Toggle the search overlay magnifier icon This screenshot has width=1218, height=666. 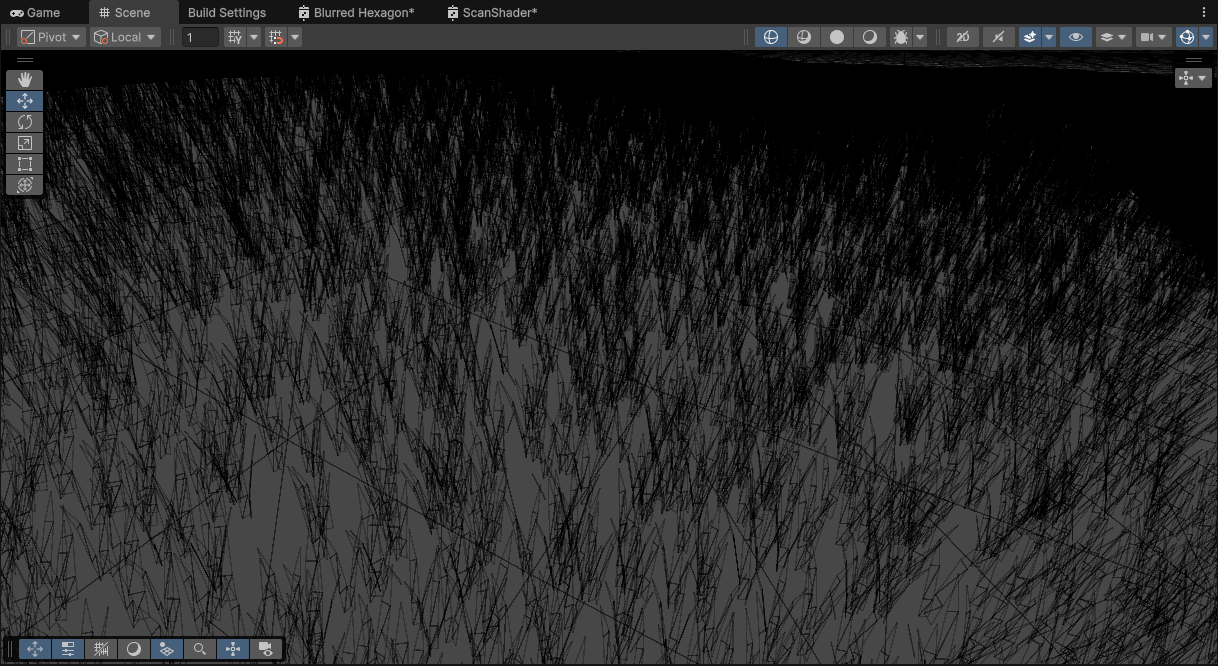[x=200, y=649]
